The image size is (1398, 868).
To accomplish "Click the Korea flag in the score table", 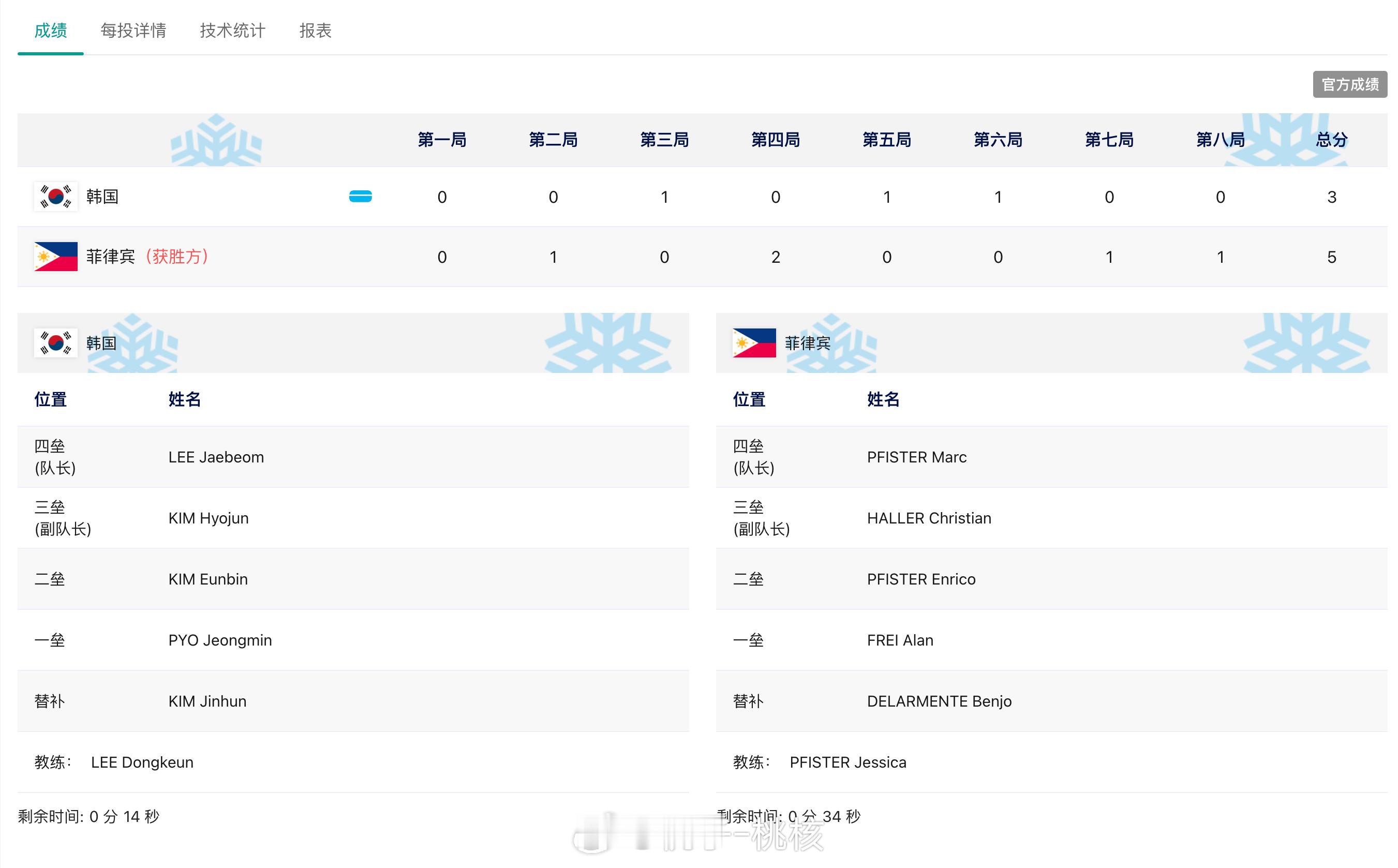I will coord(56,197).
